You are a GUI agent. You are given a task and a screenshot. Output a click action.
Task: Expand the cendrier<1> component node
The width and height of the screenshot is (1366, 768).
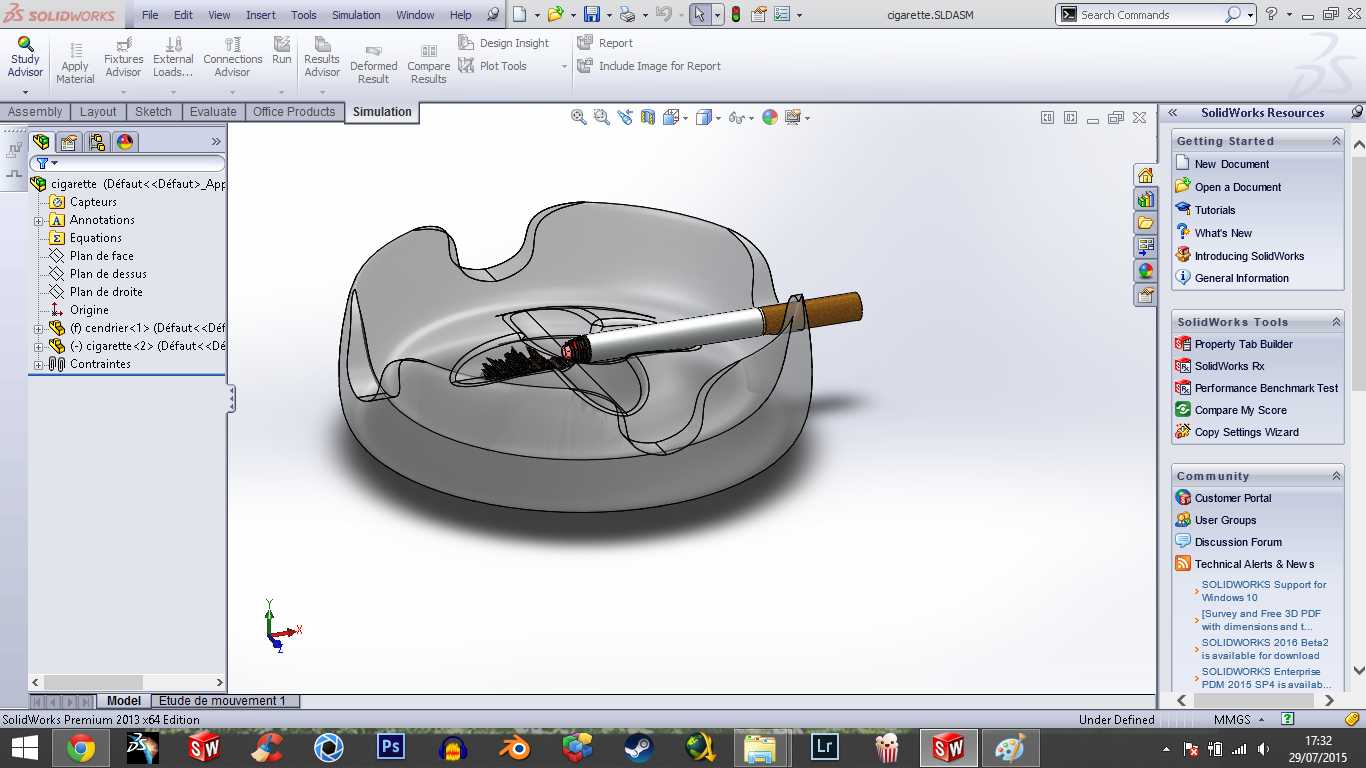pyautogui.click(x=39, y=328)
